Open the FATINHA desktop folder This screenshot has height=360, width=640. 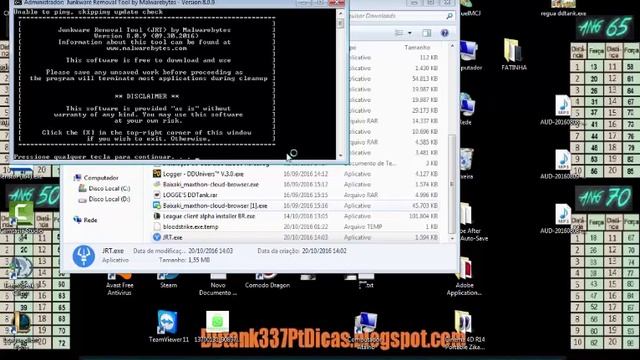tap(513, 54)
